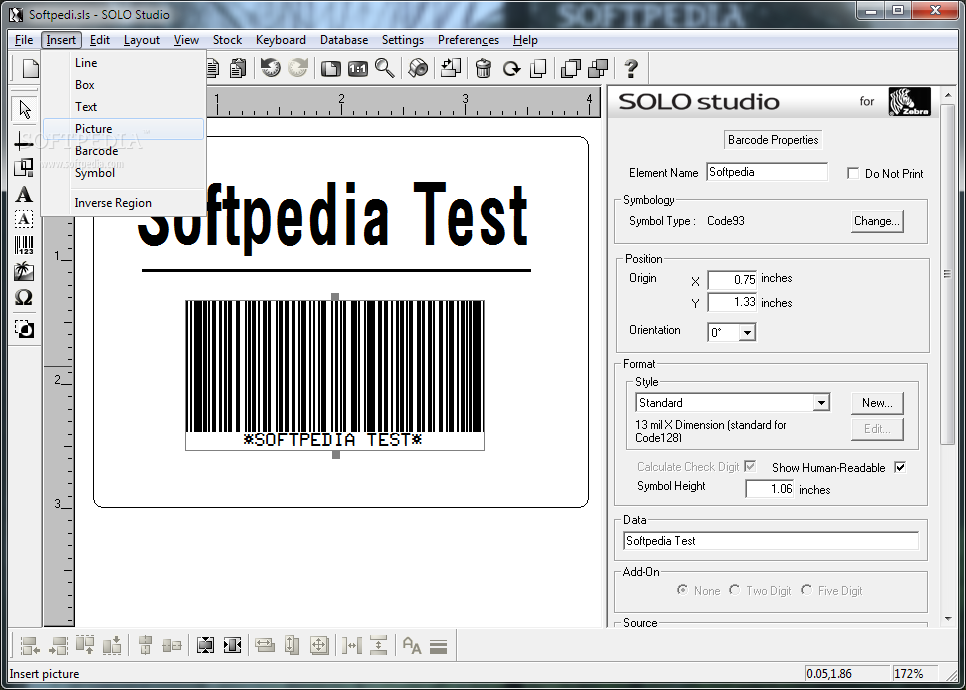Open the Database menu
The height and width of the screenshot is (690, 966).
coord(344,40)
